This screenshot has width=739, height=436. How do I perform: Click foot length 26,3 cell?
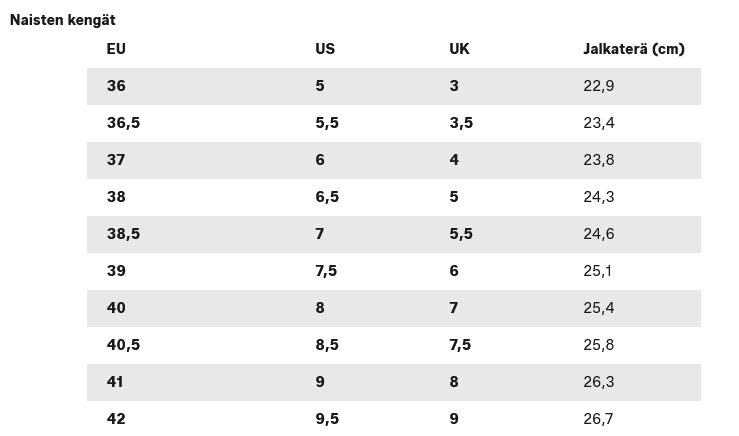click(598, 382)
